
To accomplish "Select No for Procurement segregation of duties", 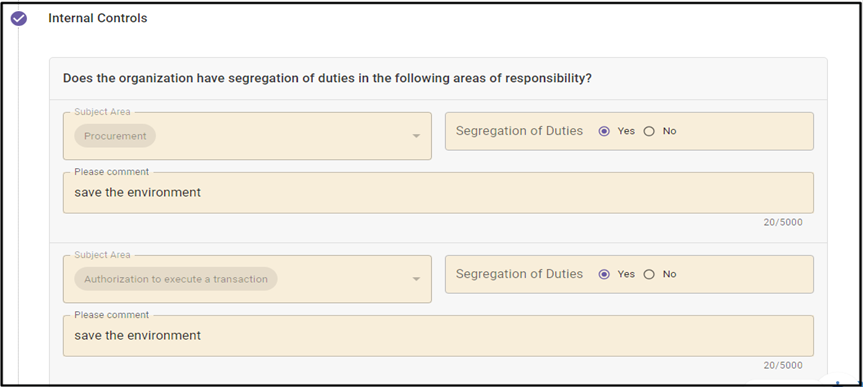I will (649, 131).
